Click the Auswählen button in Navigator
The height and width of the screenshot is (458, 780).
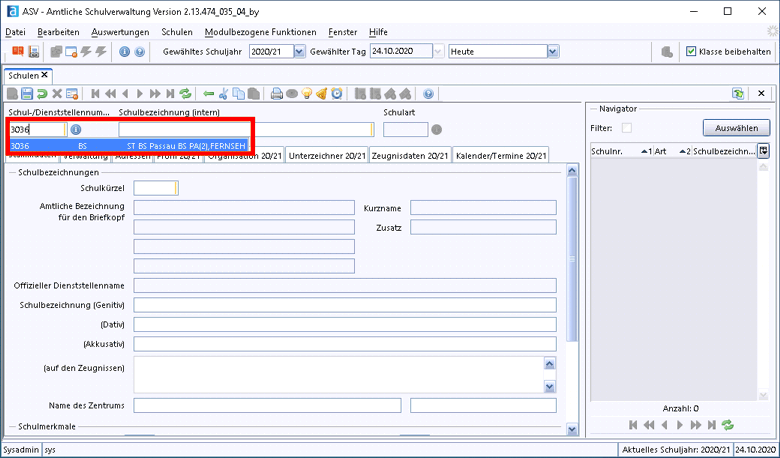coord(736,128)
